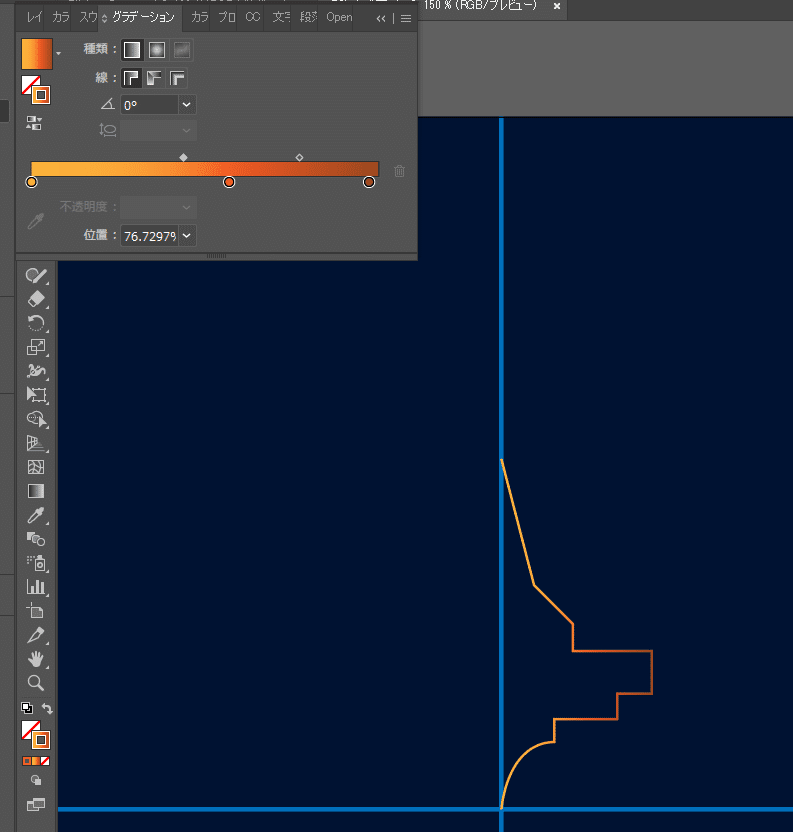Select the Symbol Sprayer tool
The height and width of the screenshot is (832, 793).
coord(36,563)
